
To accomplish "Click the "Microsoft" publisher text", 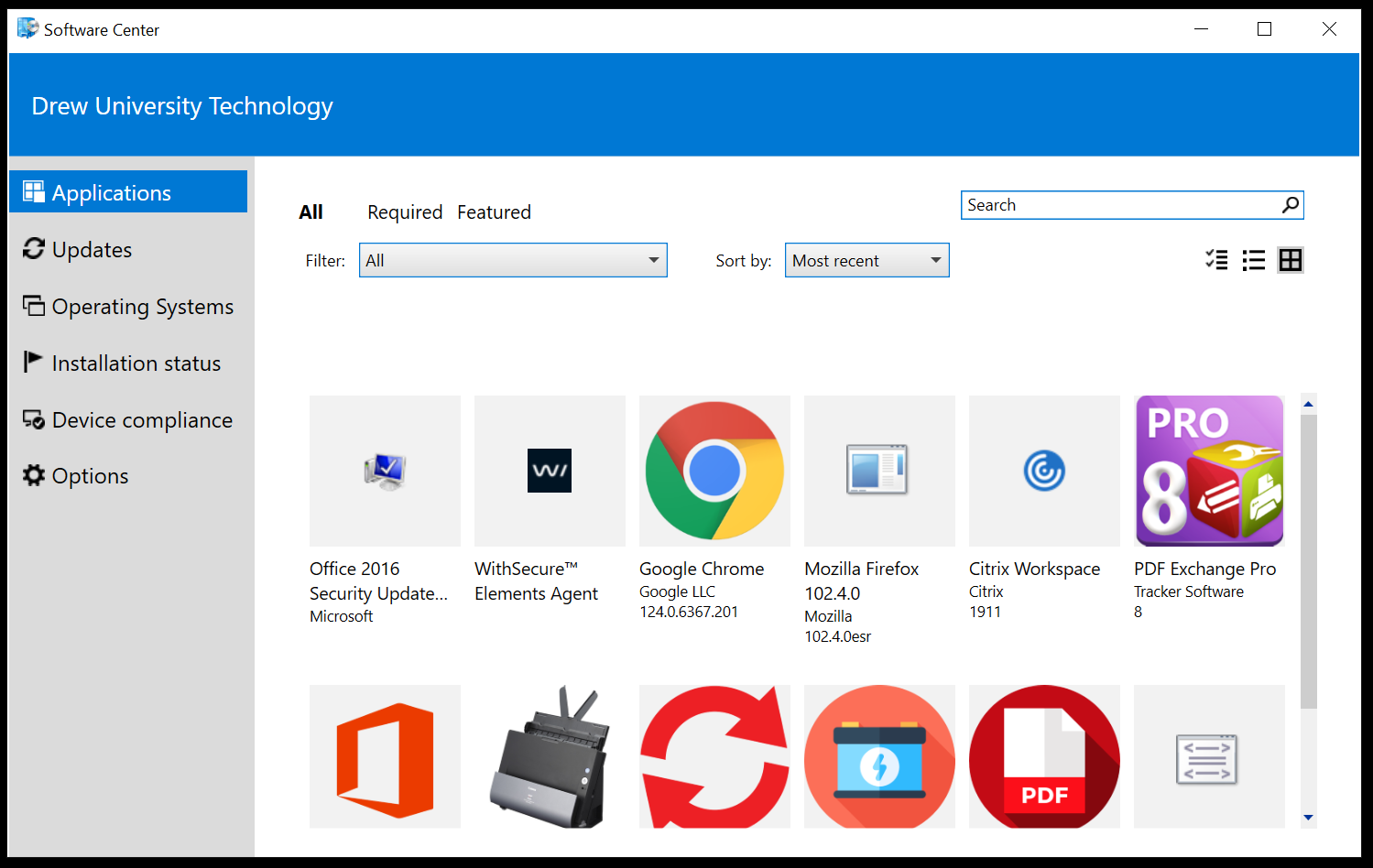I will point(341,616).
